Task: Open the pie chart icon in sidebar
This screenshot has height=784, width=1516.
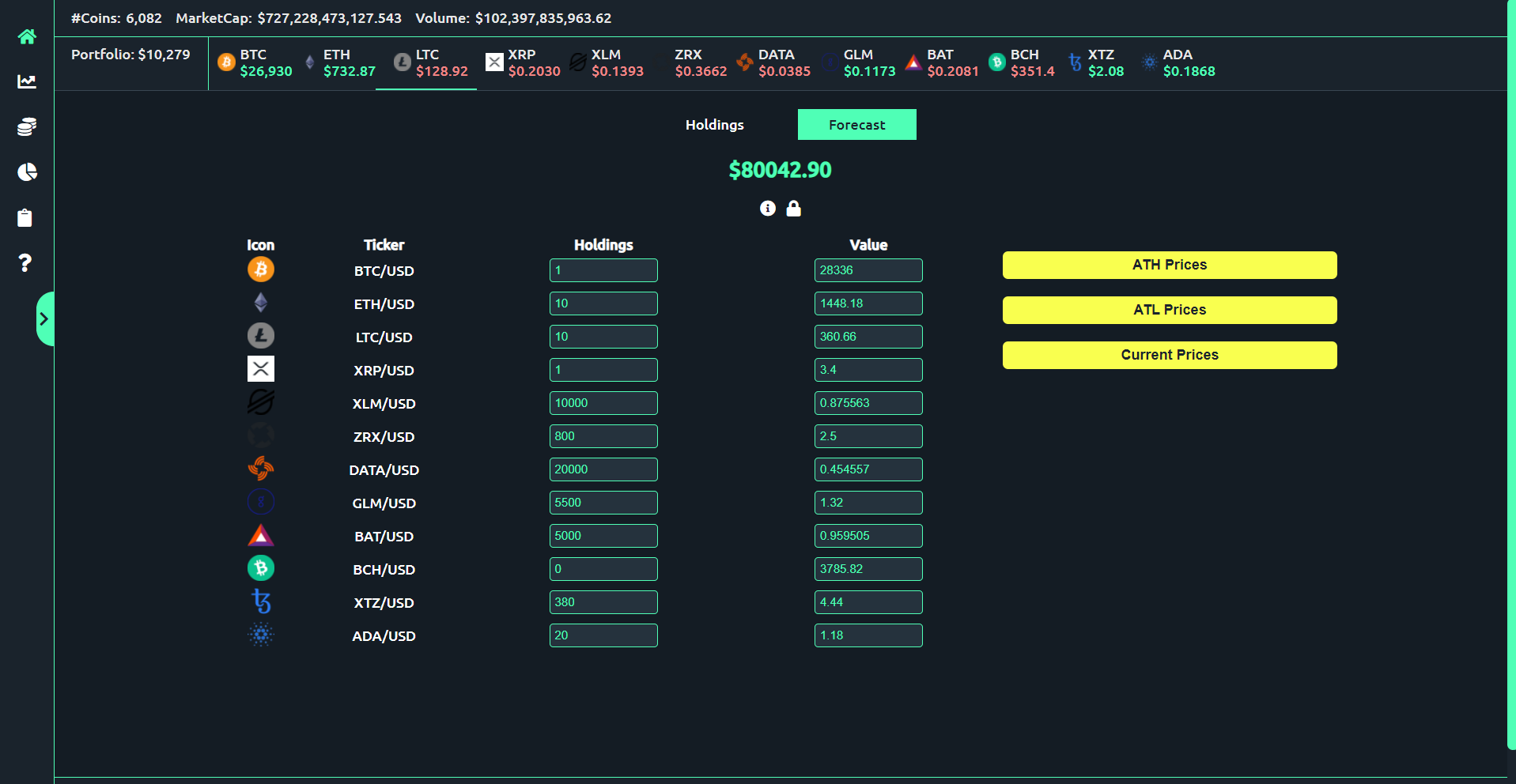Action: (x=27, y=171)
